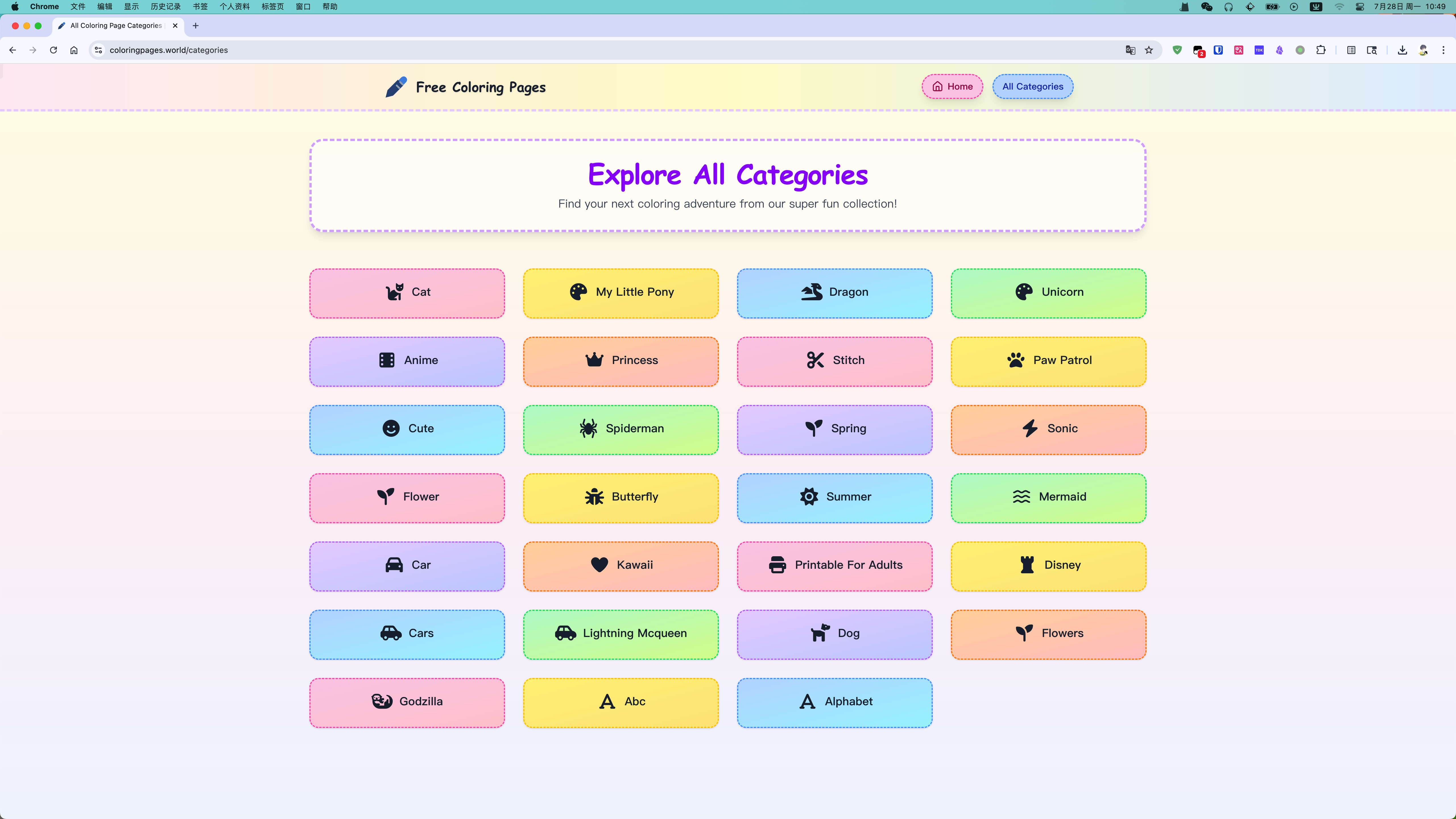Click the crown icon on Princess card
The image size is (1456, 819).
point(594,360)
